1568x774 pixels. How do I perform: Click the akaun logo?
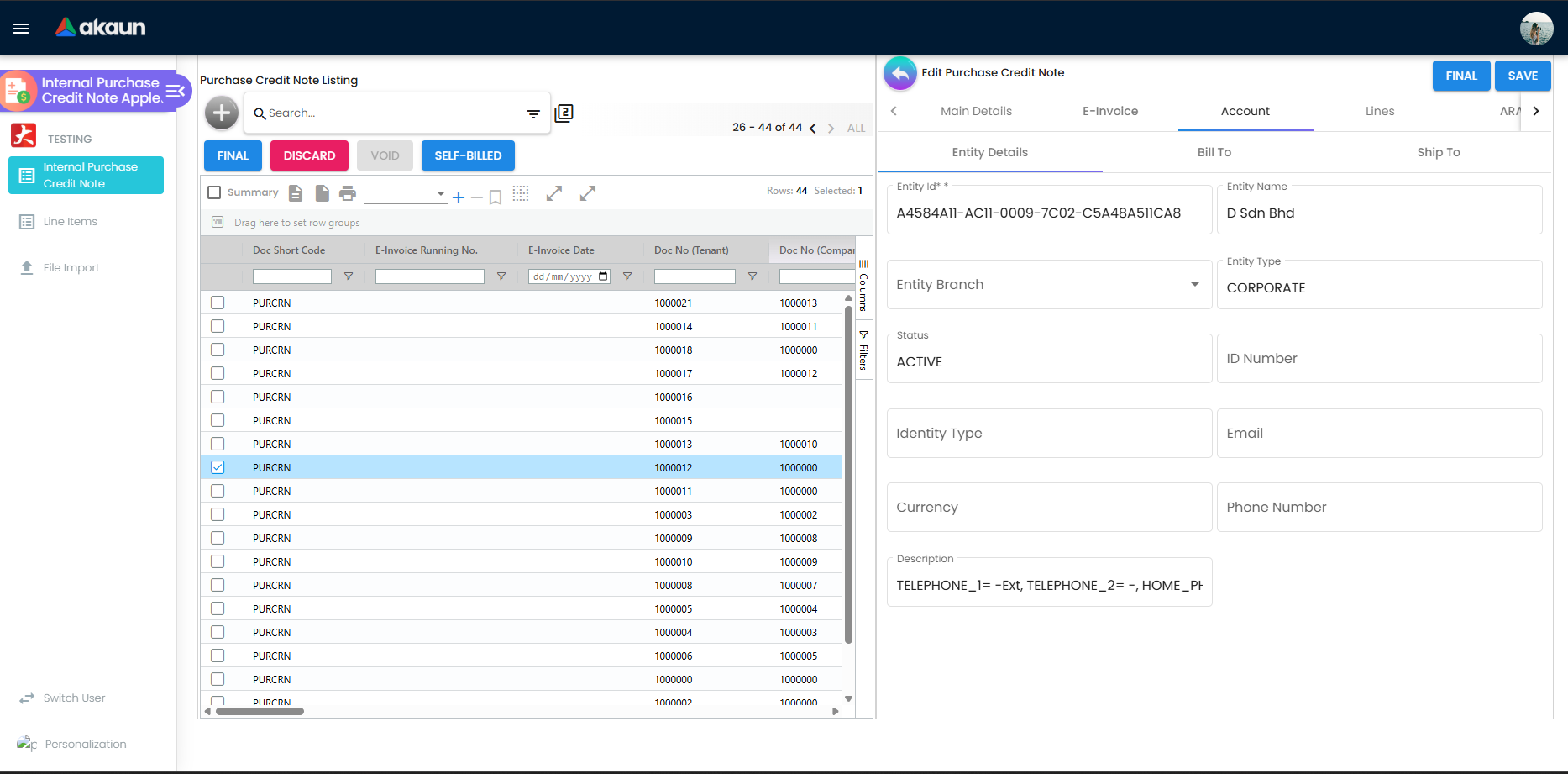pyautogui.click(x=101, y=28)
